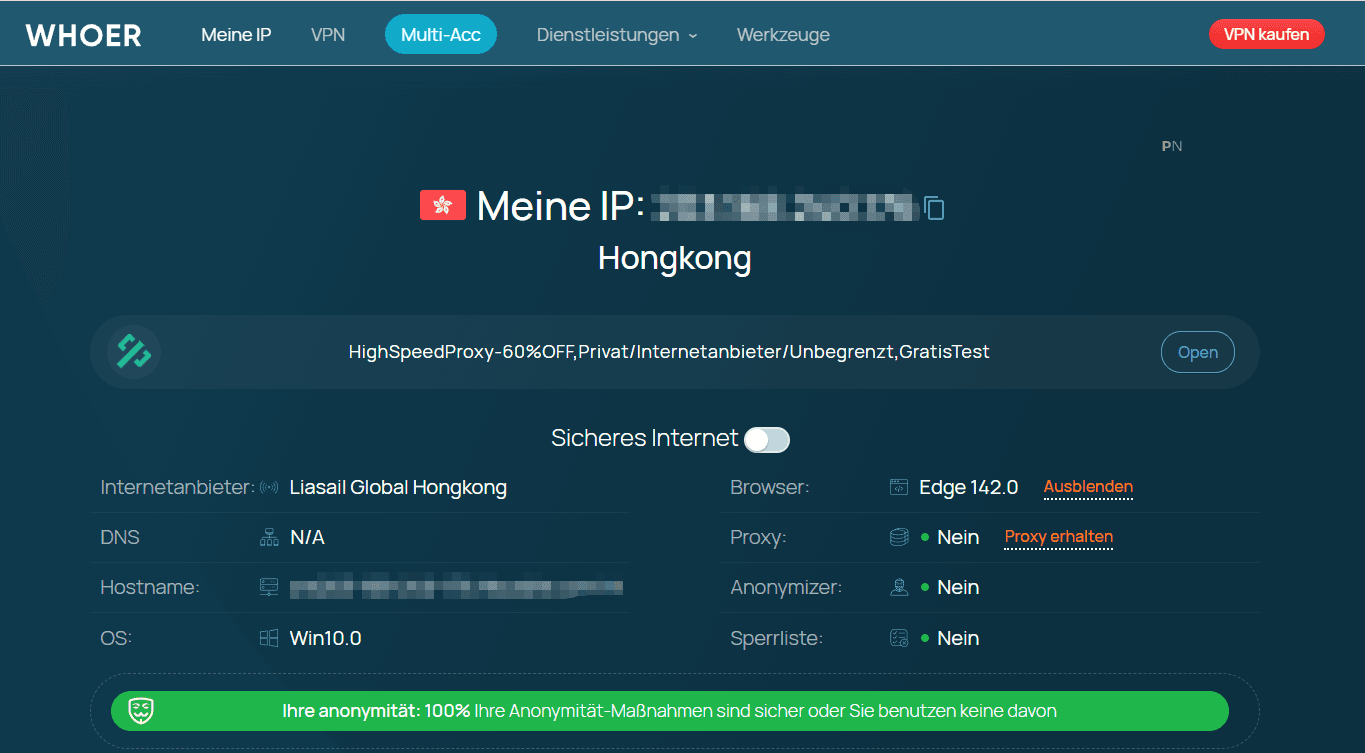Image resolution: width=1365 pixels, height=753 pixels.
Task: Click the Internetanbieter signal icon
Action: [269, 488]
